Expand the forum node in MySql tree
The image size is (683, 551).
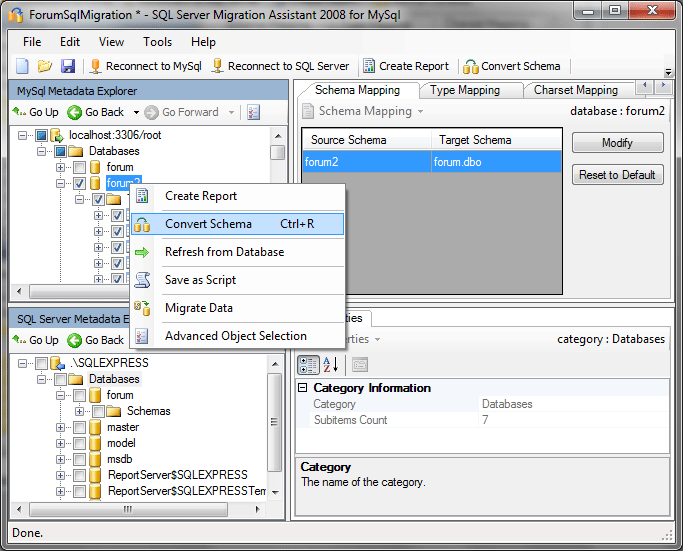point(61,167)
